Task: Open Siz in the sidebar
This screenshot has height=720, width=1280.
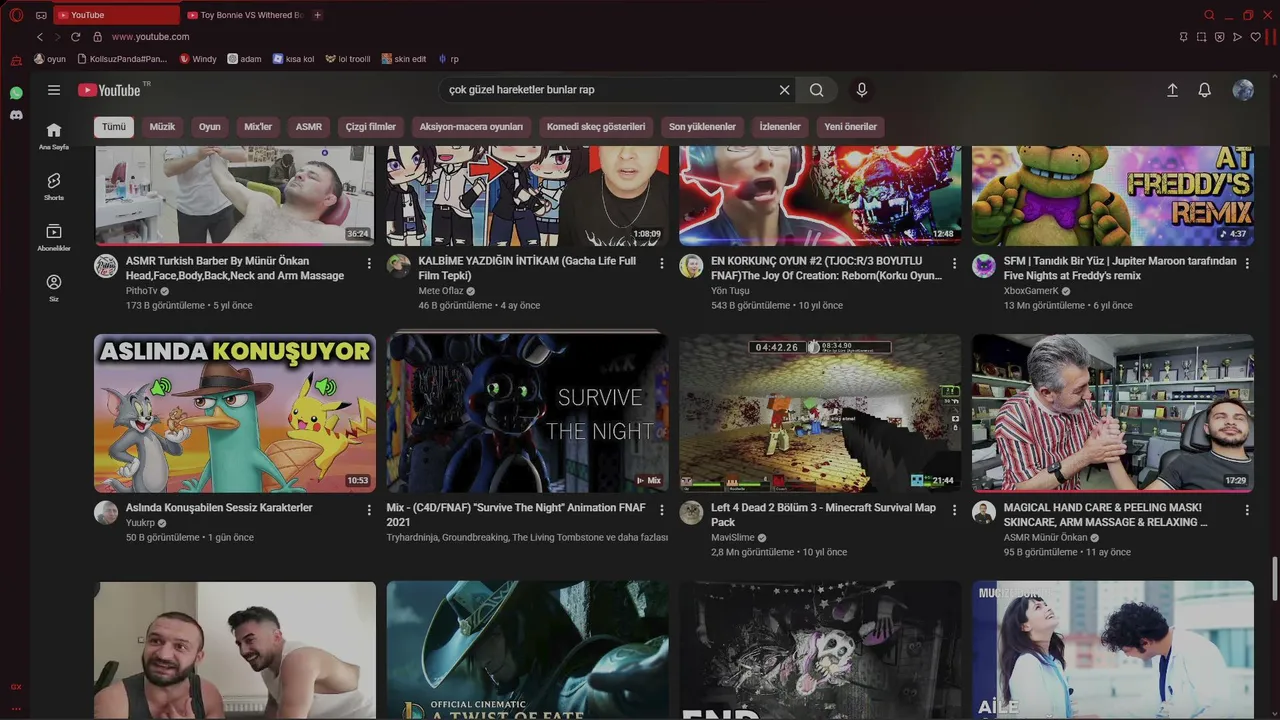Action: (x=54, y=288)
